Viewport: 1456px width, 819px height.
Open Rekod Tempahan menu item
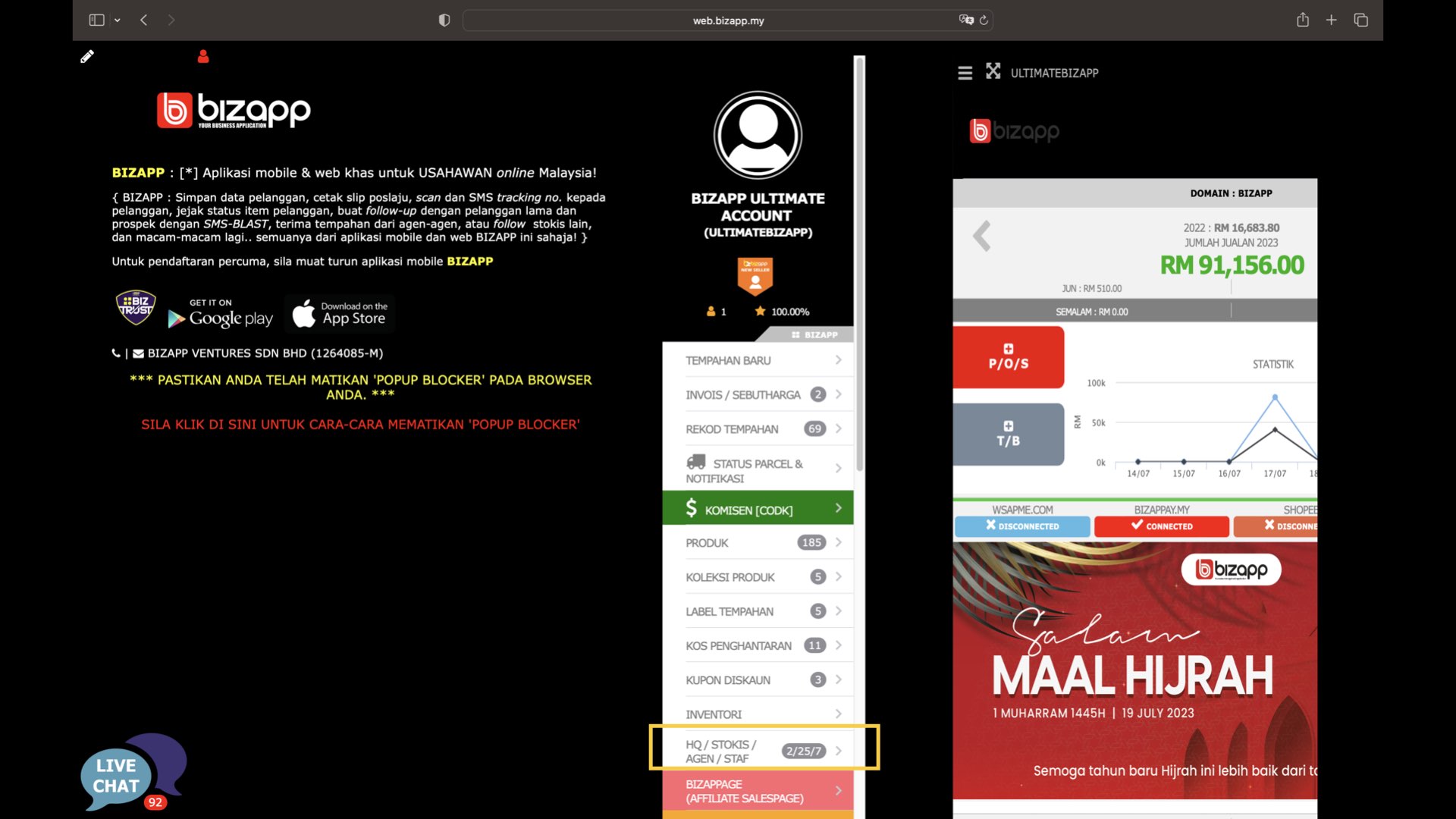pyautogui.click(x=758, y=429)
